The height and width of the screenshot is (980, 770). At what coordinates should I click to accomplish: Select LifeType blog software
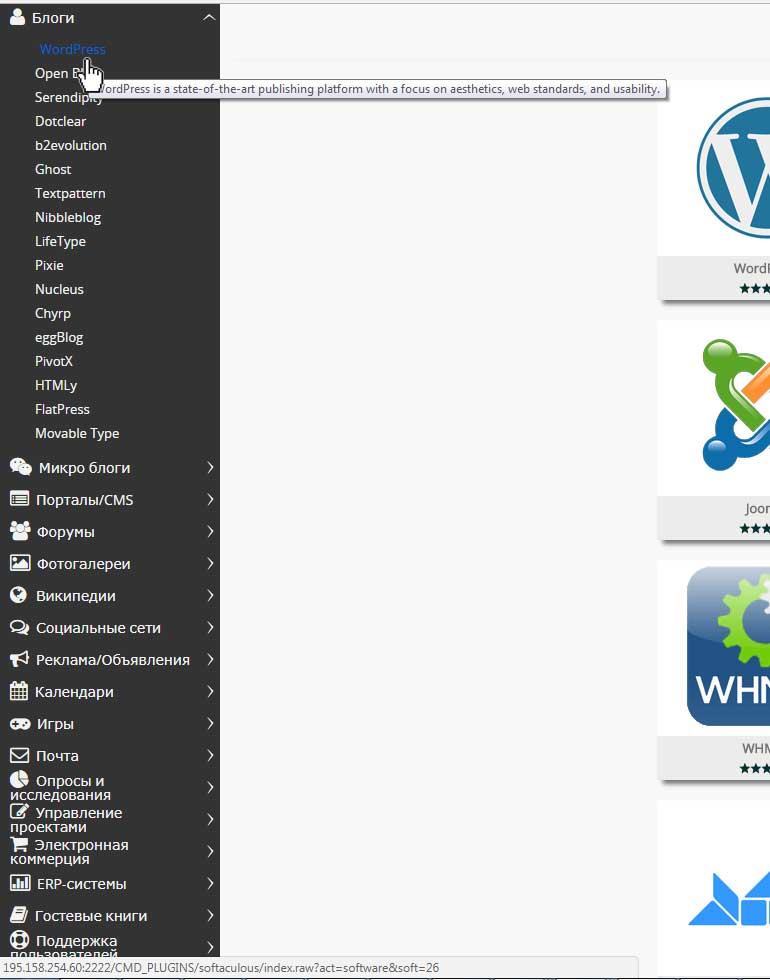tap(60, 241)
